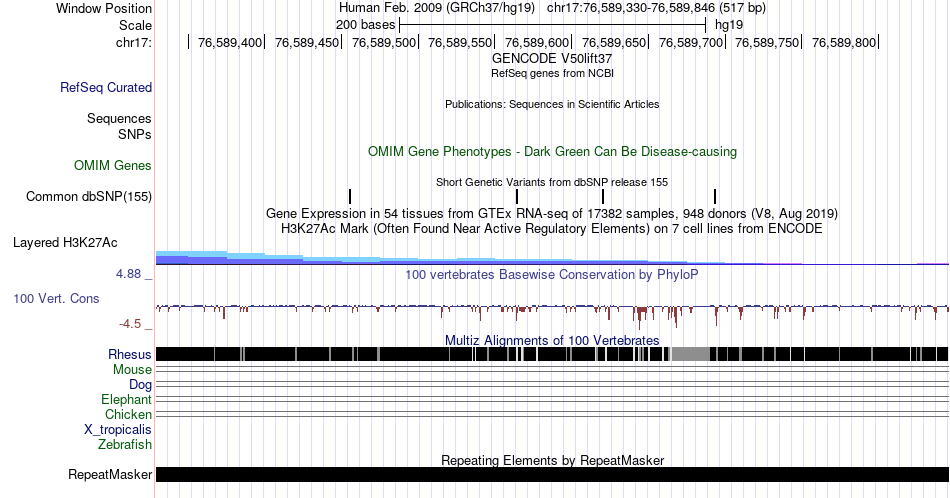Screen dimensions: 950x498
Task: Click the Window Position label
Action: tap(104, 8)
